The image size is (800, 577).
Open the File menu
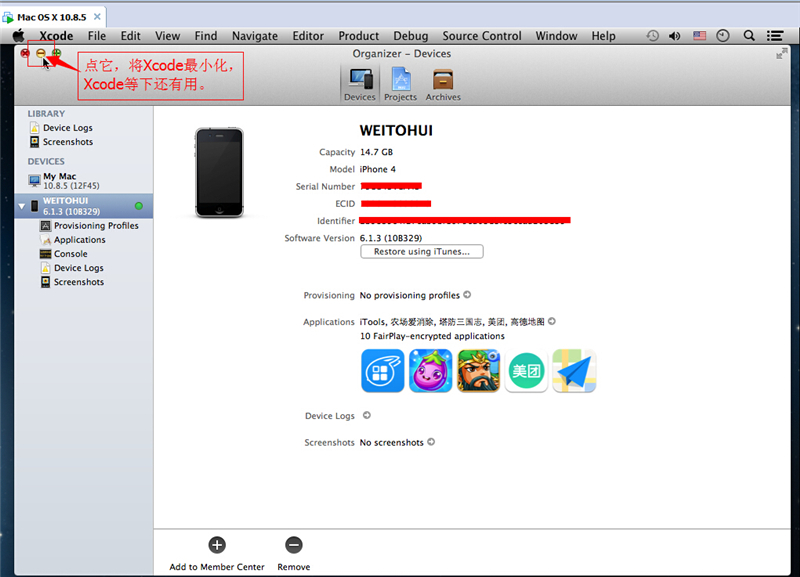pyautogui.click(x=97, y=36)
